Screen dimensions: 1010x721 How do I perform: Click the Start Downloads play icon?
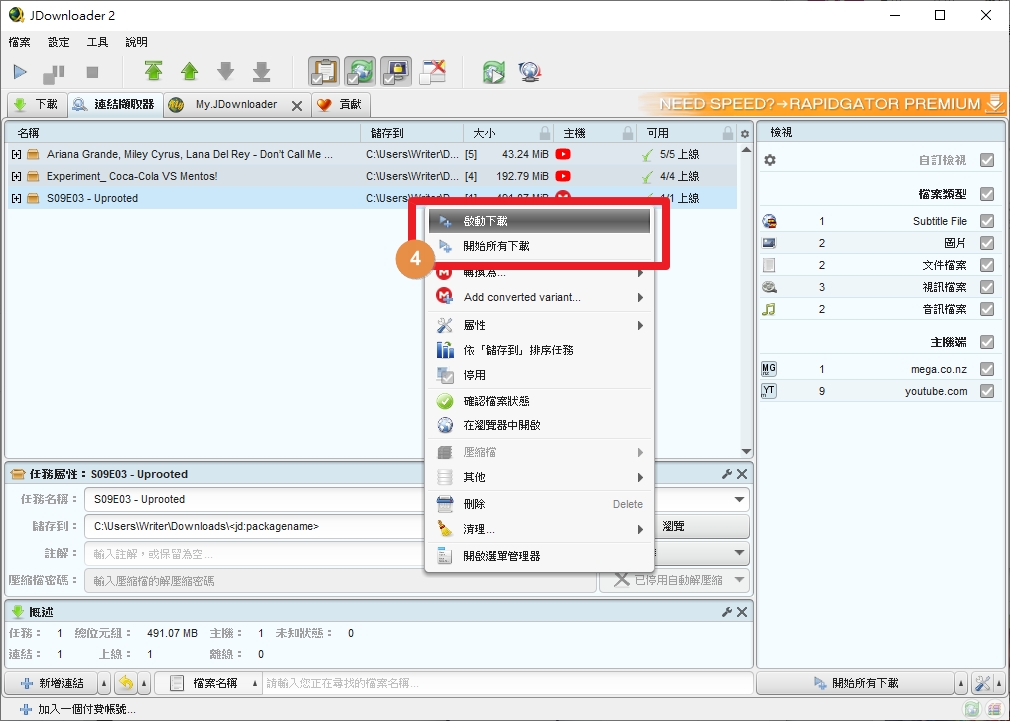click(20, 72)
